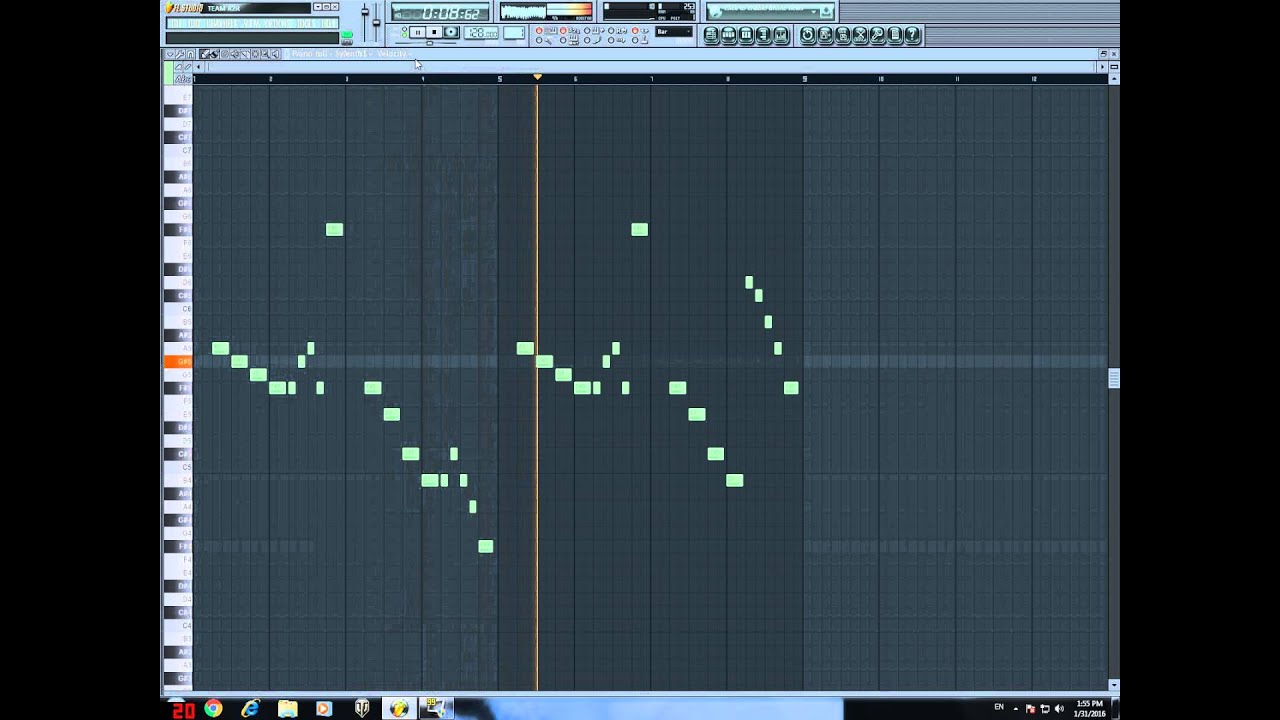Click the Playback speaker tool in piano roll
Image resolution: width=1280 pixels, height=720 pixels.
[275, 53]
